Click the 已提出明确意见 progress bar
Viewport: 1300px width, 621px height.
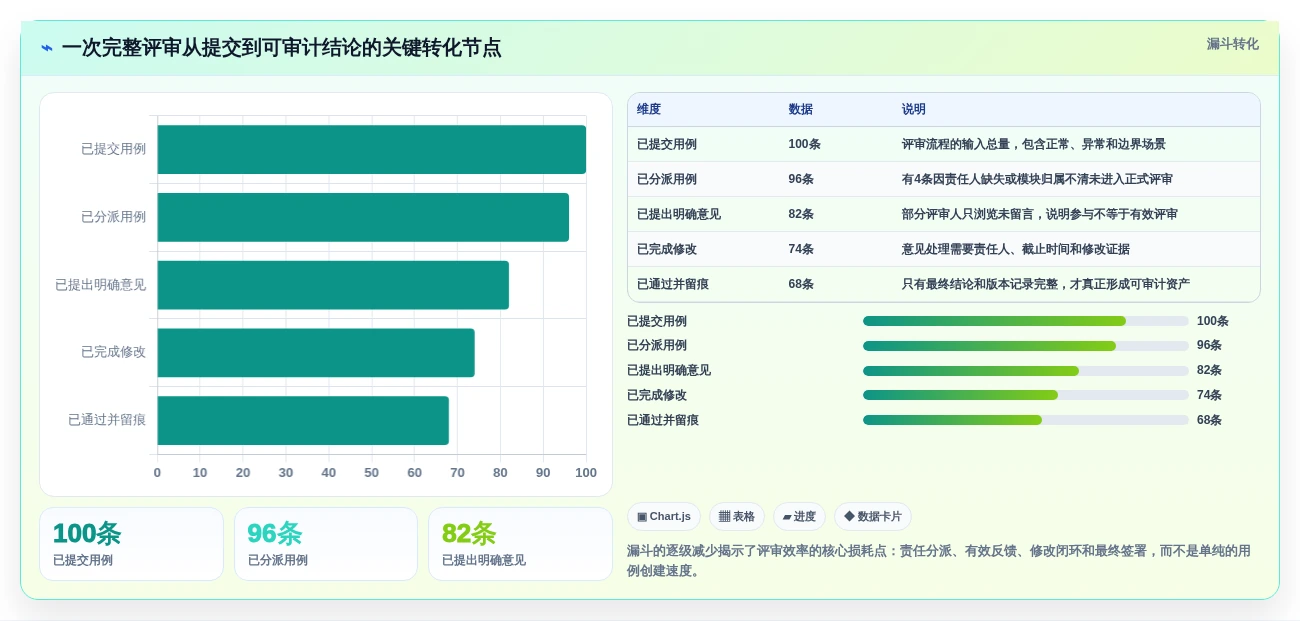pos(1026,371)
